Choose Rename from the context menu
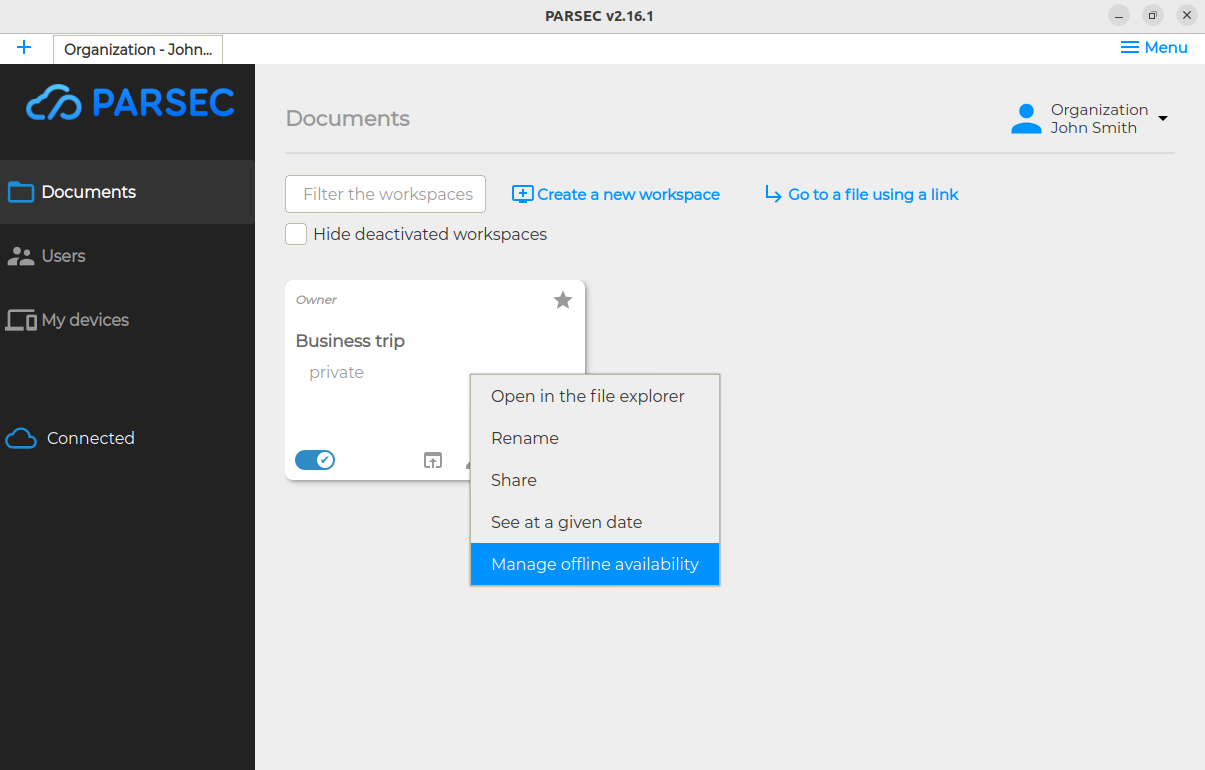 pos(595,438)
